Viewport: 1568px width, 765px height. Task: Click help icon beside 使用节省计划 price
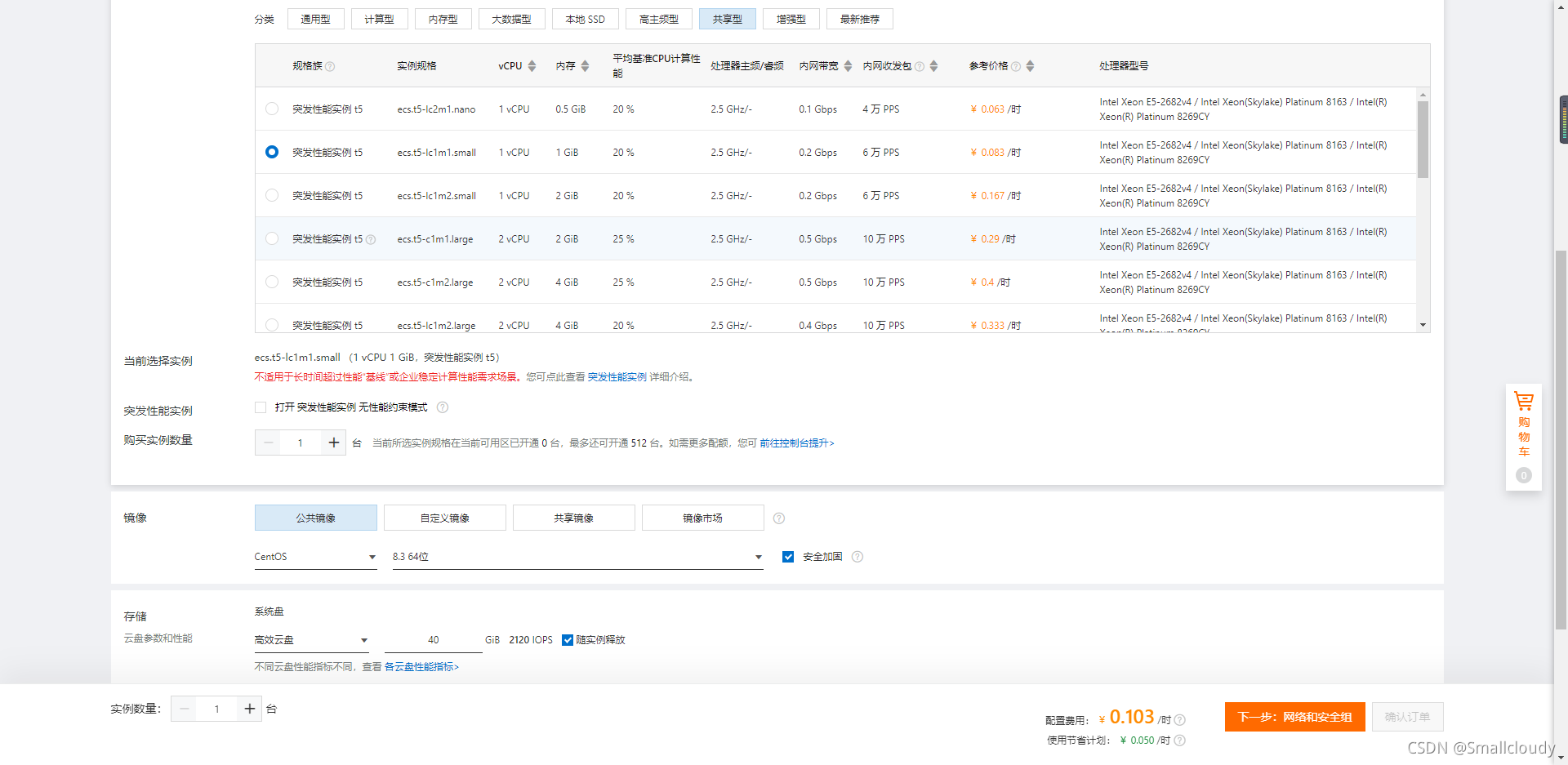click(x=1180, y=741)
